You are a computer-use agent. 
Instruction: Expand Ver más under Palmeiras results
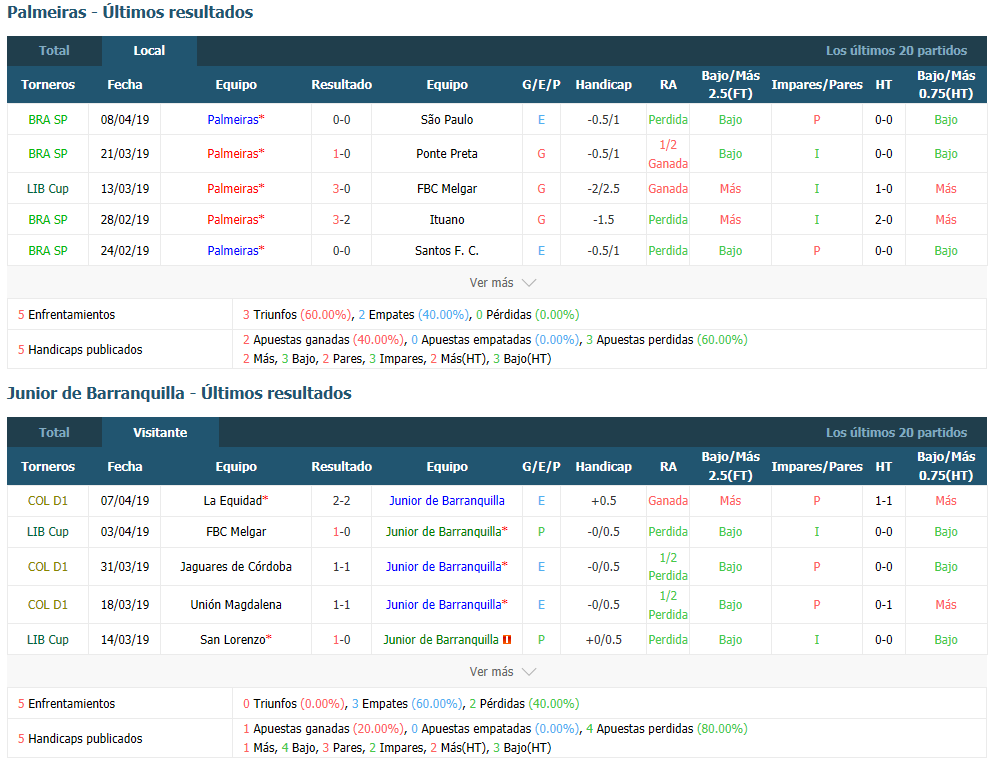coord(502,283)
